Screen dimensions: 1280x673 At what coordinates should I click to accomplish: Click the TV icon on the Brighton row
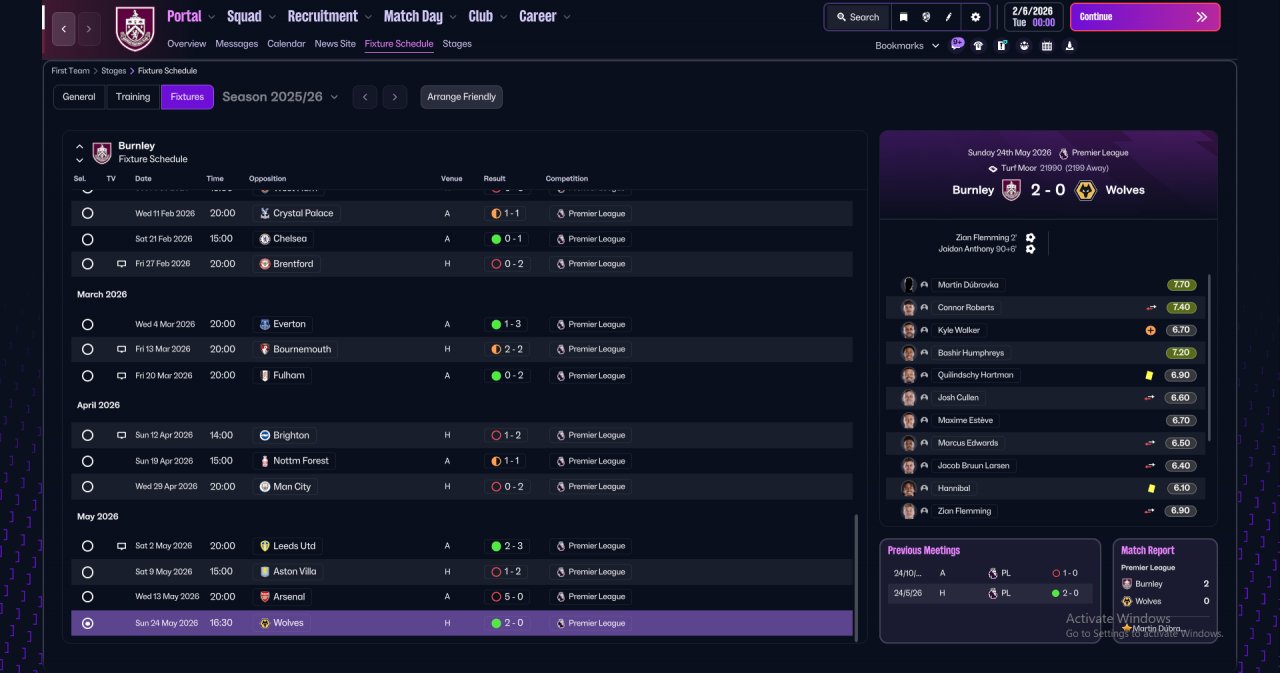[121, 435]
